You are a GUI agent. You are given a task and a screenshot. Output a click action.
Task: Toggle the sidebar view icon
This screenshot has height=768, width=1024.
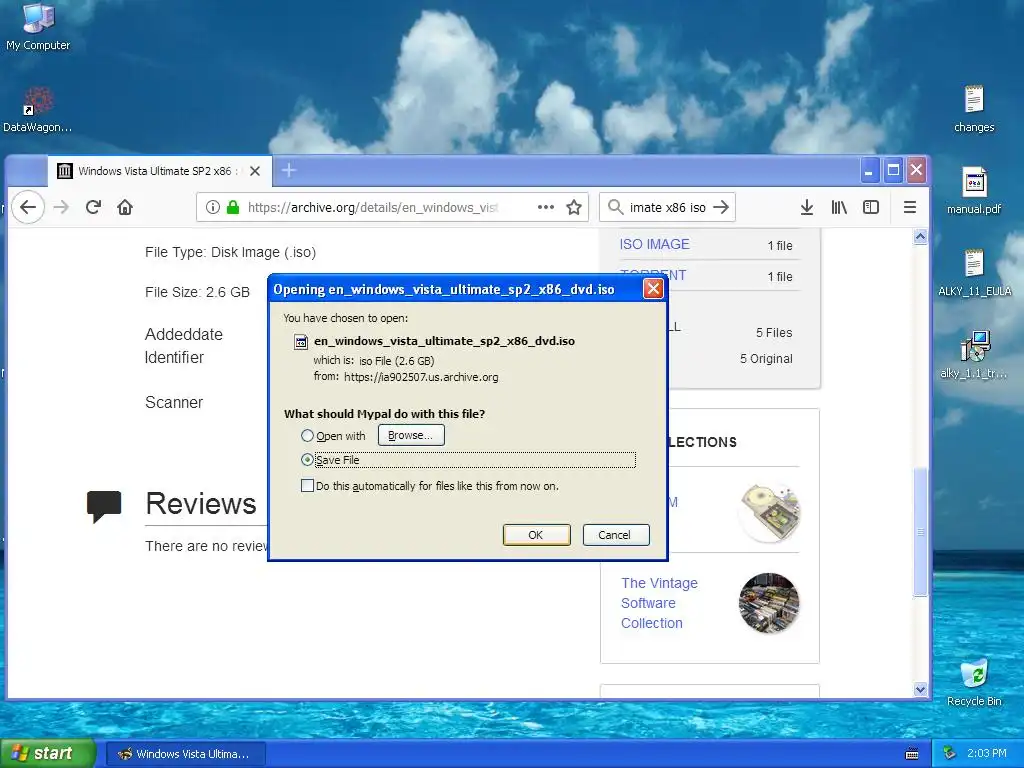coord(871,207)
